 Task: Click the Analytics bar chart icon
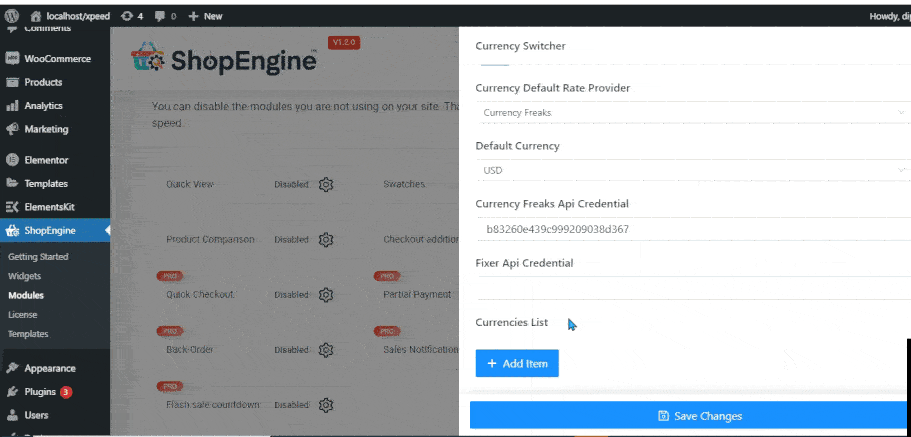pos(12,106)
